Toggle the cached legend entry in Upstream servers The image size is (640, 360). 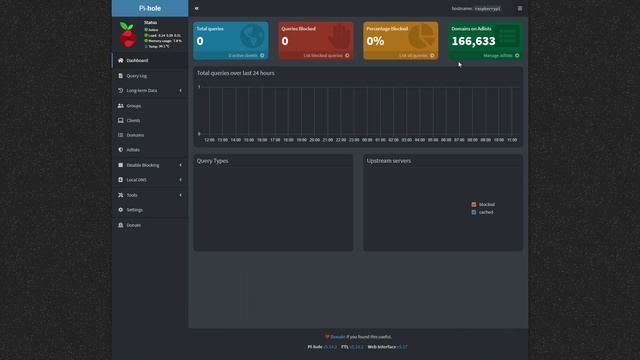point(482,212)
